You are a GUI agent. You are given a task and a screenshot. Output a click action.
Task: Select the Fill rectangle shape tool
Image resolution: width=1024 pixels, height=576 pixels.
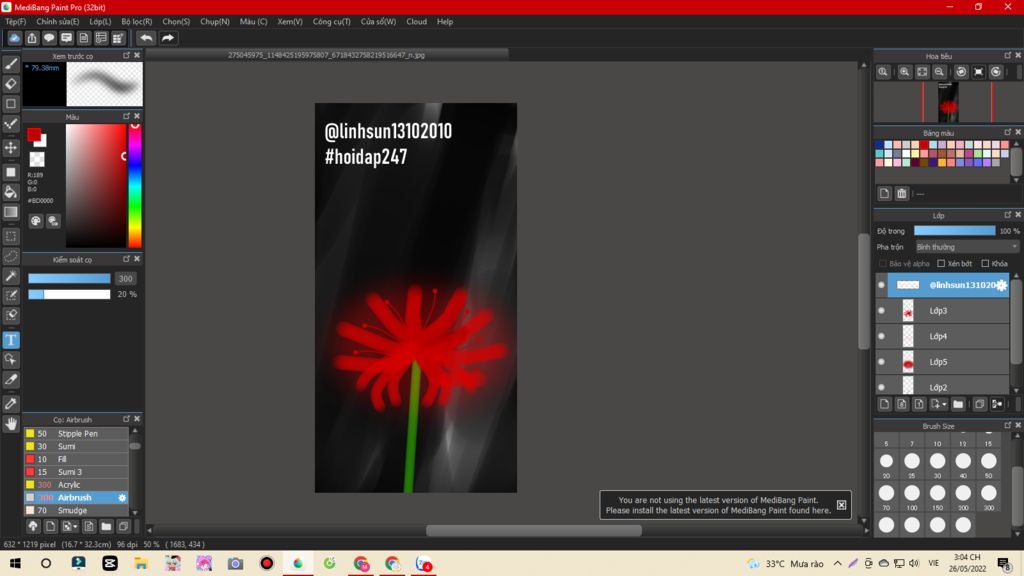pos(11,172)
